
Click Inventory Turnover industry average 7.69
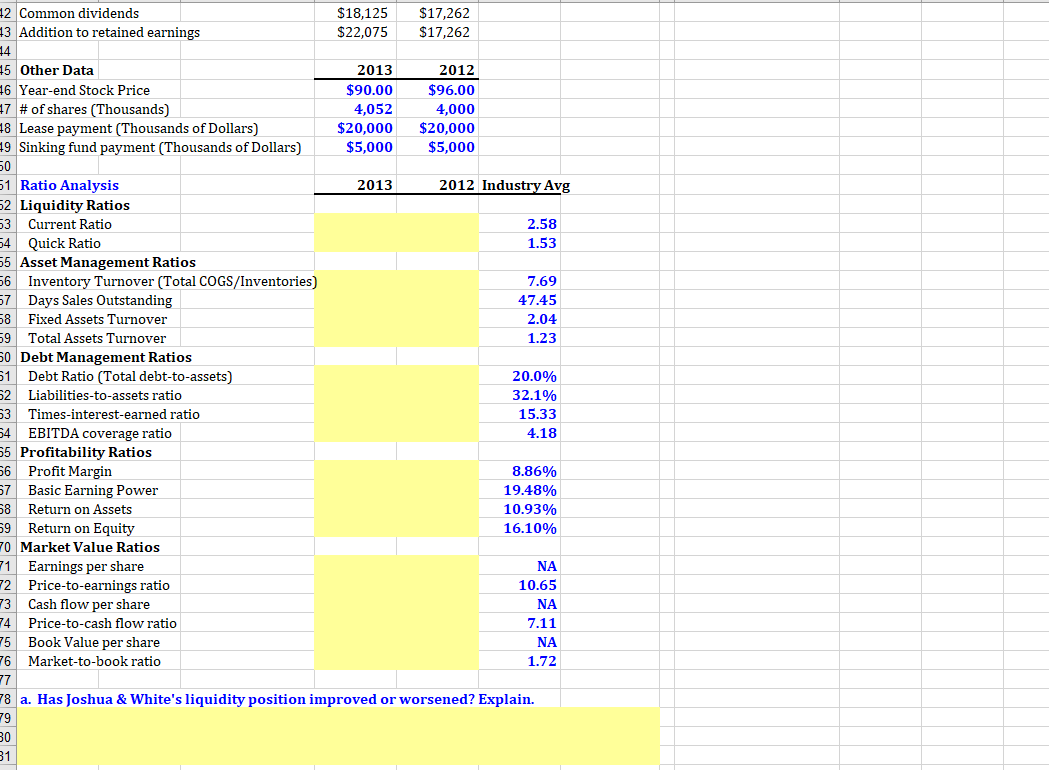542,281
